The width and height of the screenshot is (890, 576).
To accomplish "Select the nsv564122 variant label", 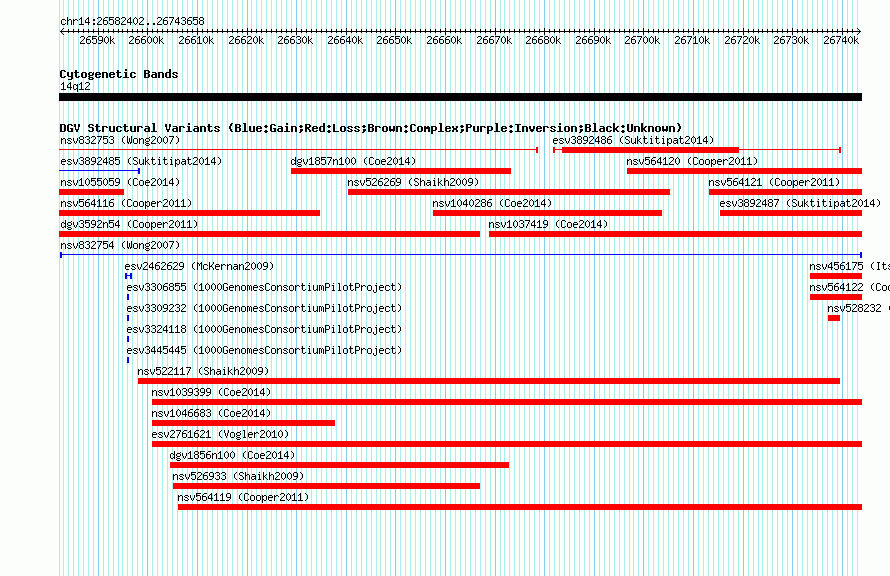I will click(x=849, y=287).
